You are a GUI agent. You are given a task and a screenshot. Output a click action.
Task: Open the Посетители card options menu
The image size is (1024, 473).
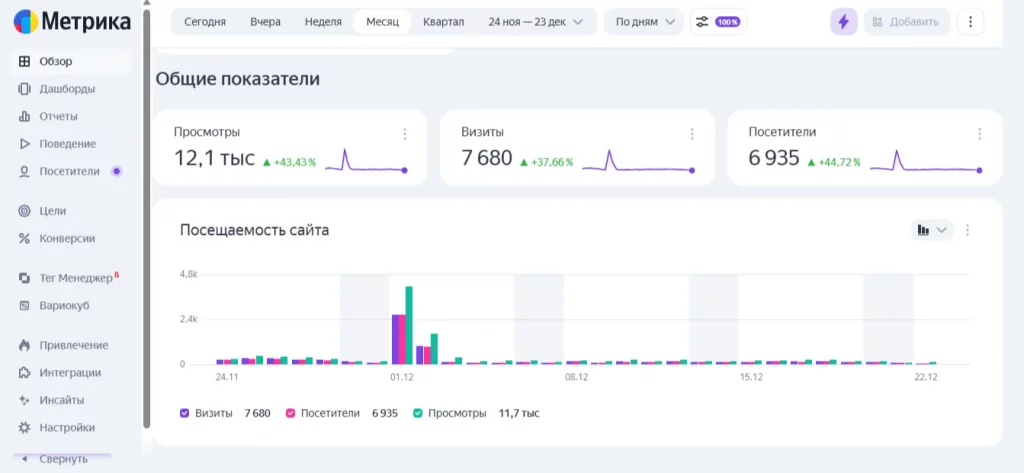[980, 134]
